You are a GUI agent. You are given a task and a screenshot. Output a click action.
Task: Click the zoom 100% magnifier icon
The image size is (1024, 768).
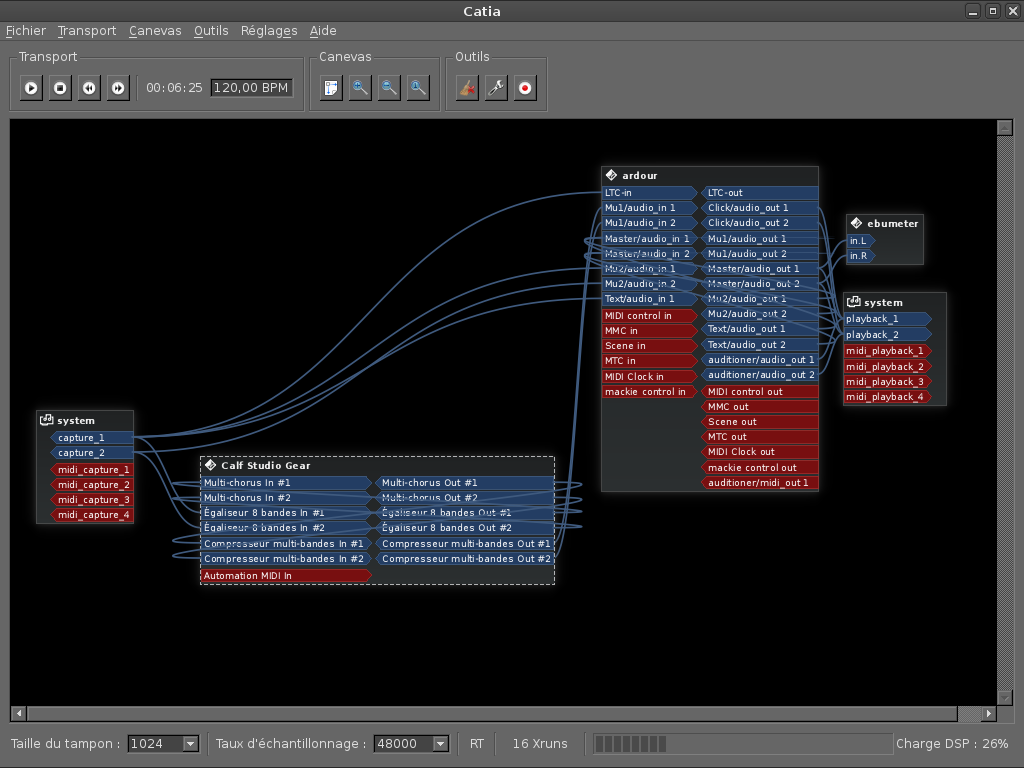pos(418,88)
